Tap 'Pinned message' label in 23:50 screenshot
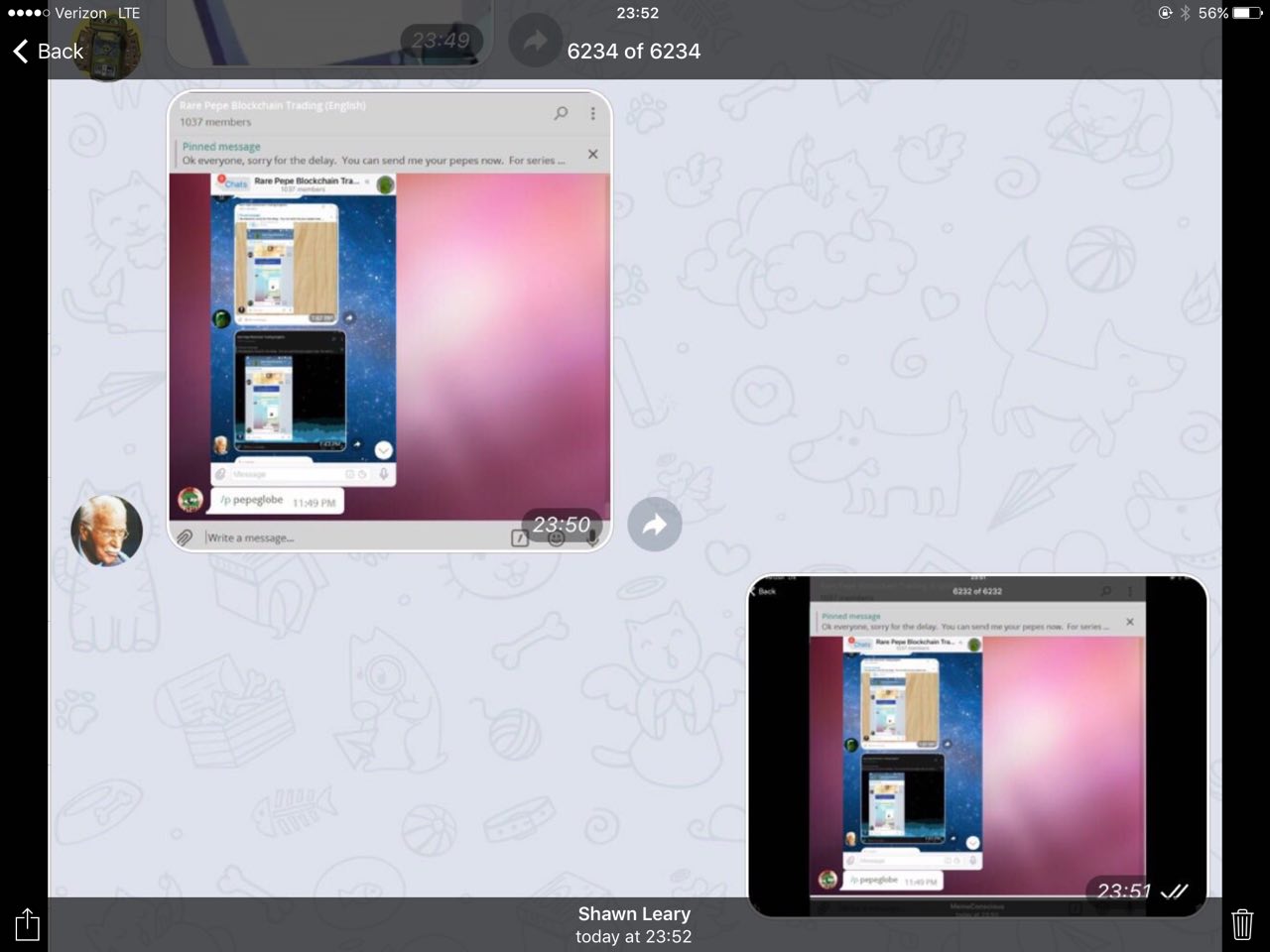 click(221, 146)
